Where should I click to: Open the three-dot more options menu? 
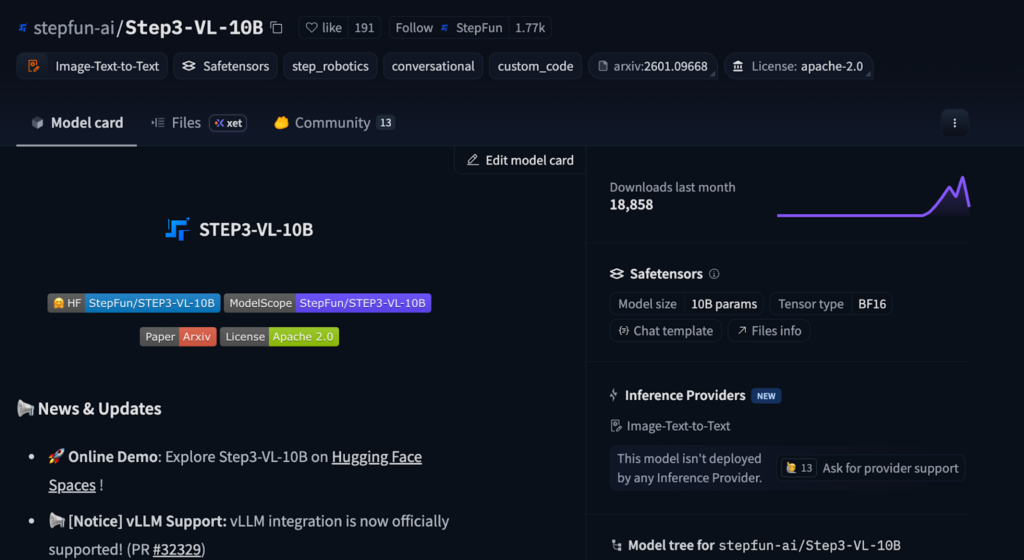955,123
